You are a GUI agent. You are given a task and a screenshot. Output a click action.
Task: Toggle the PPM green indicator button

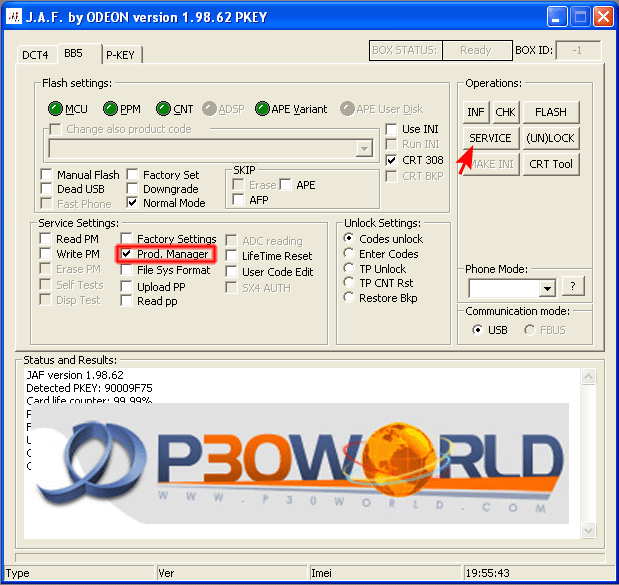click(110, 109)
